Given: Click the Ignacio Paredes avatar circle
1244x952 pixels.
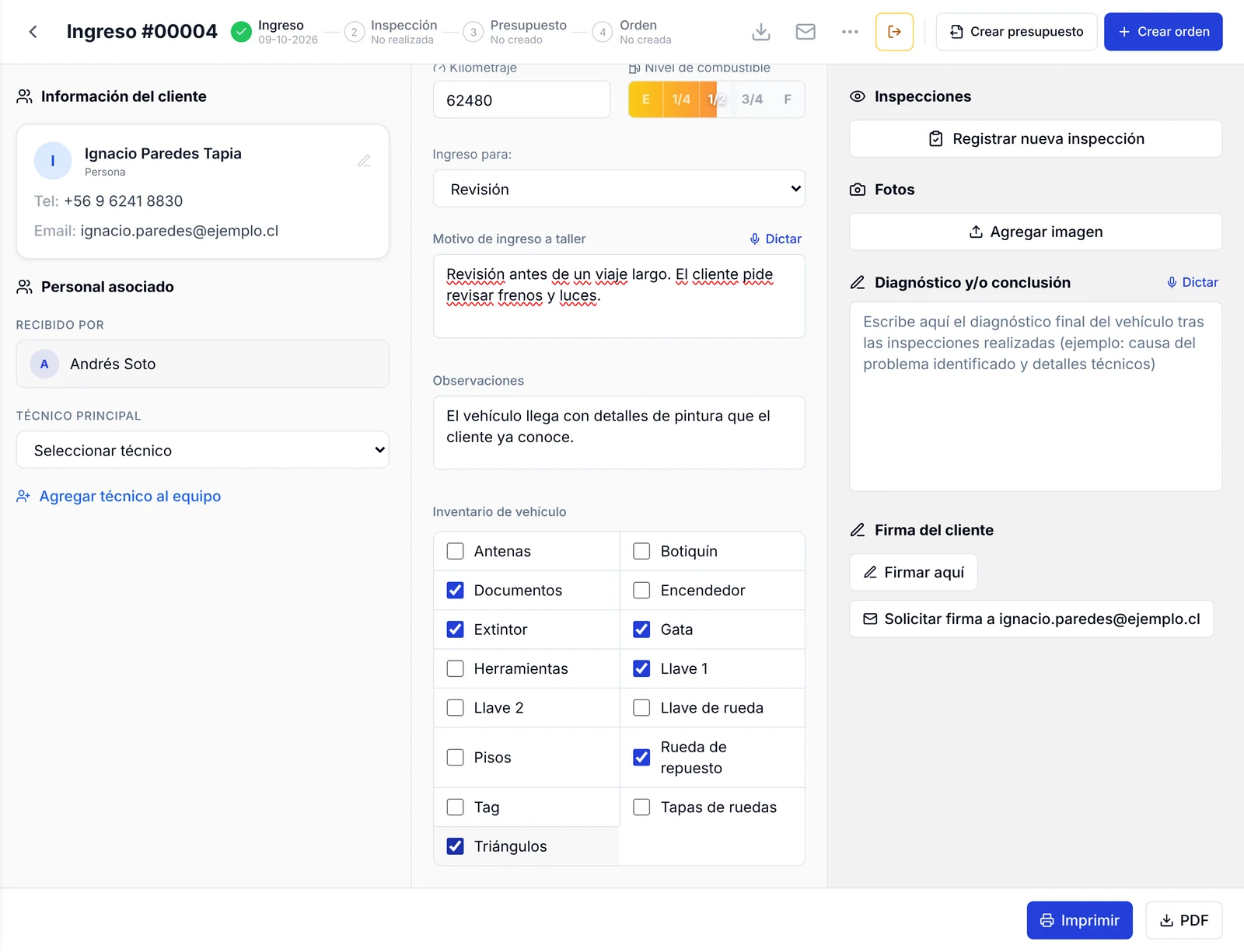Looking at the screenshot, I should 53,161.
